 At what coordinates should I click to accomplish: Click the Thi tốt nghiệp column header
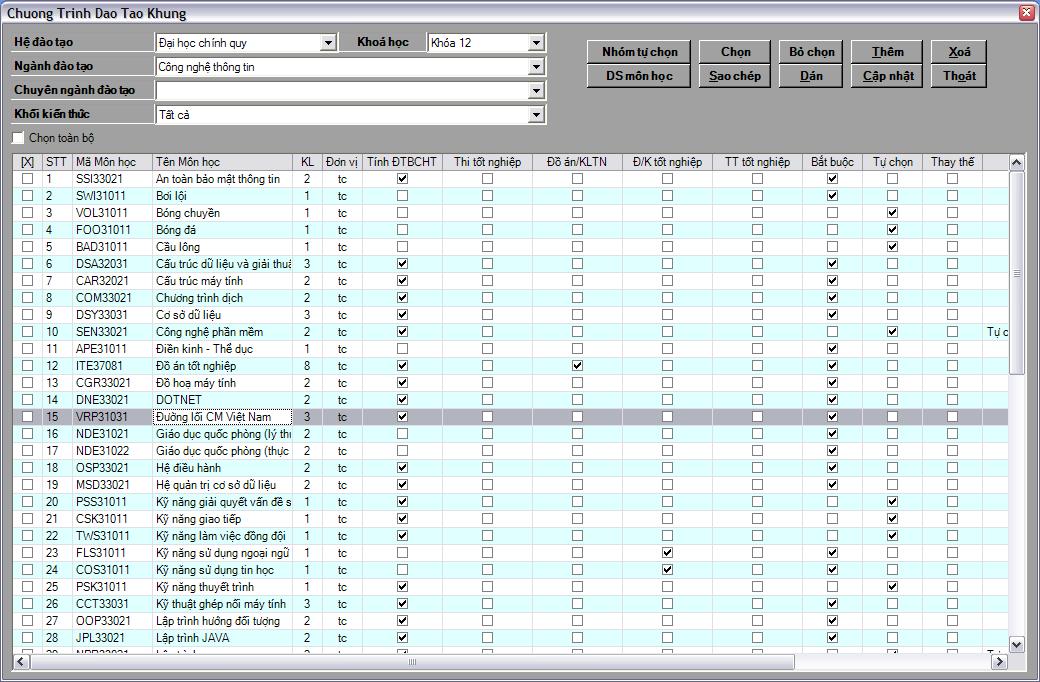(x=488, y=162)
